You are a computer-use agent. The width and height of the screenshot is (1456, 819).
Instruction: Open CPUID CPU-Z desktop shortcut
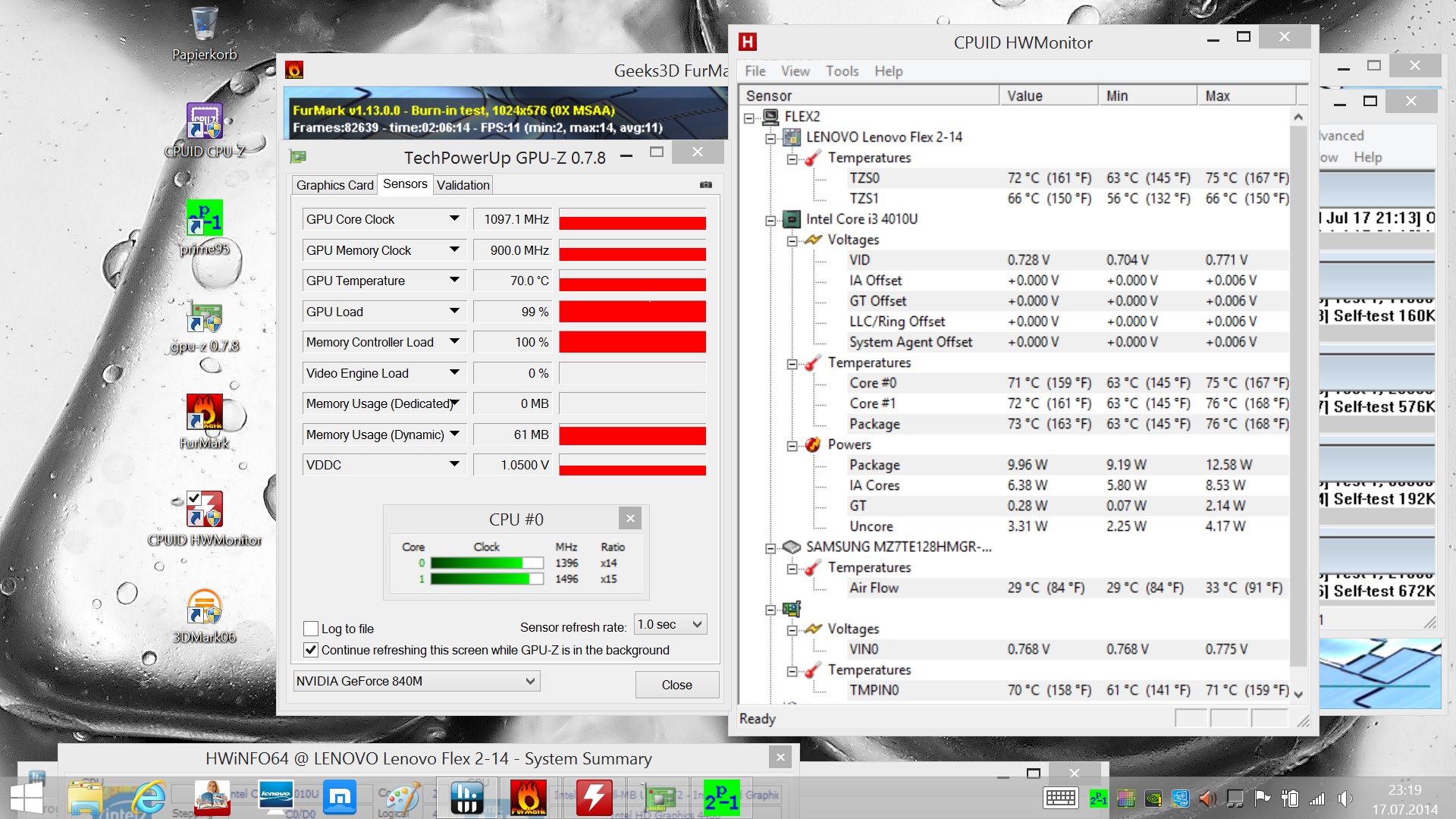tap(204, 130)
